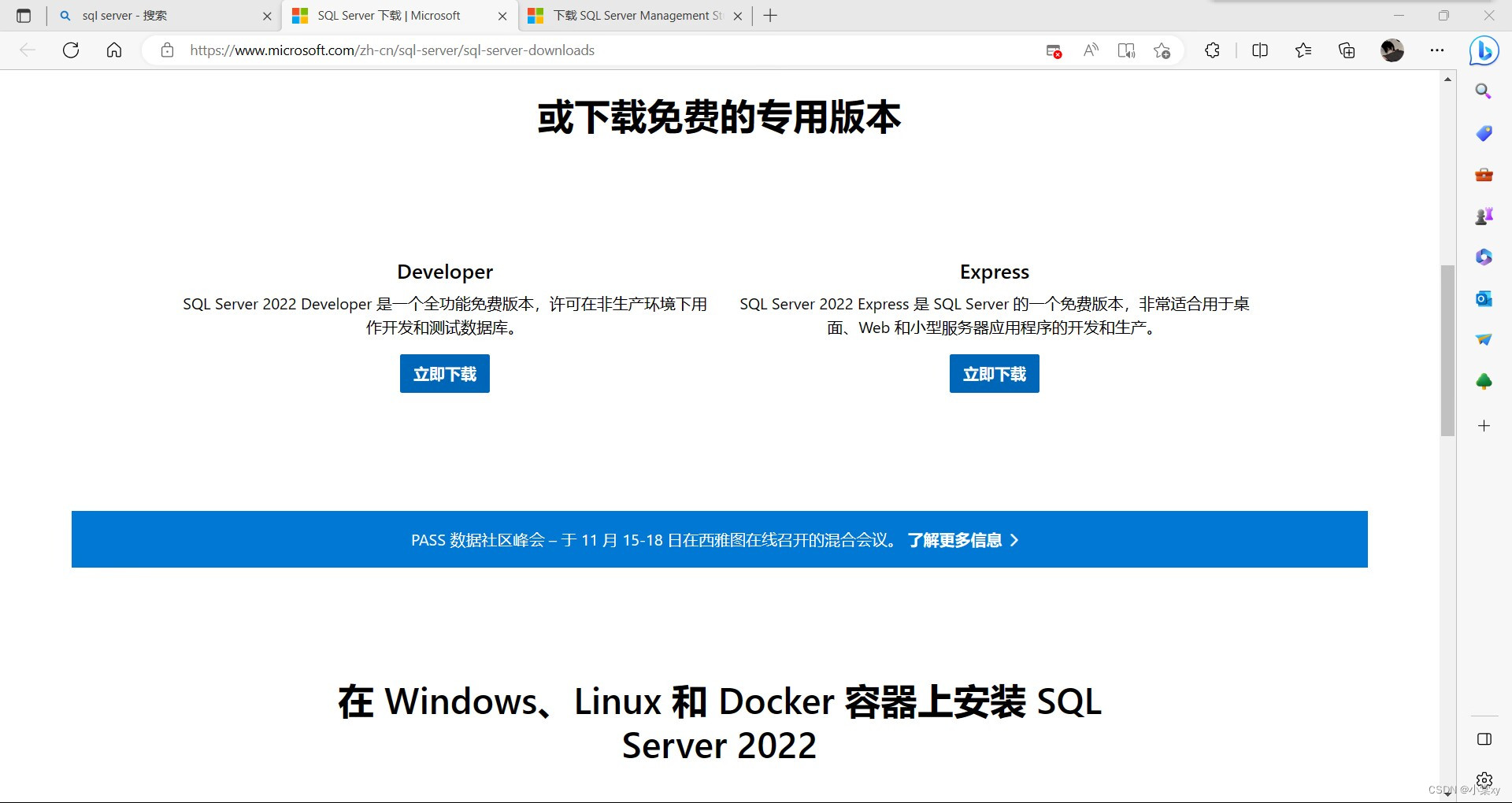Start Read aloud from address bar
The image size is (1512, 803).
coord(1091,50)
